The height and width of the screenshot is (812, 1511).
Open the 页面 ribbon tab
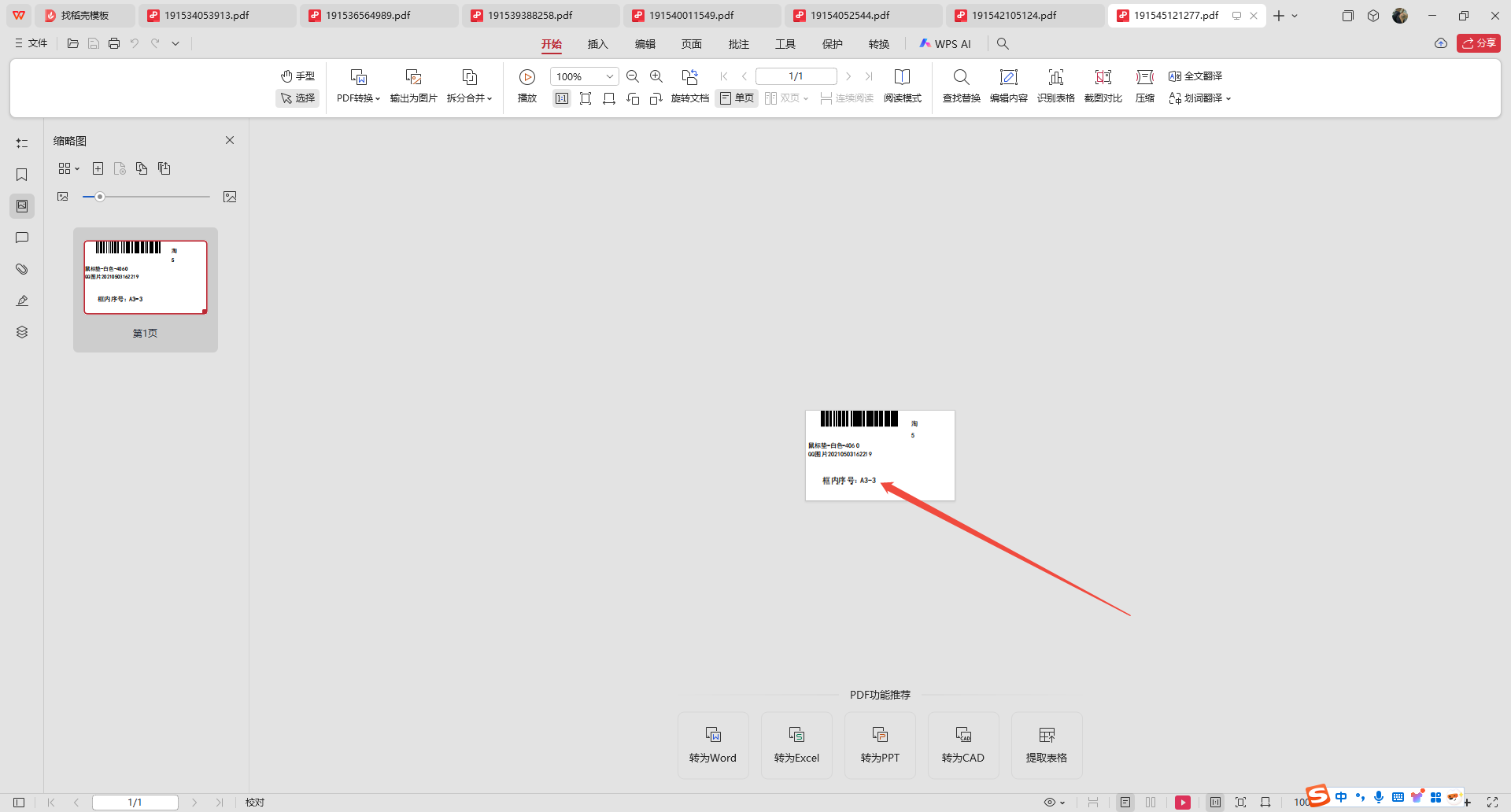(x=692, y=44)
